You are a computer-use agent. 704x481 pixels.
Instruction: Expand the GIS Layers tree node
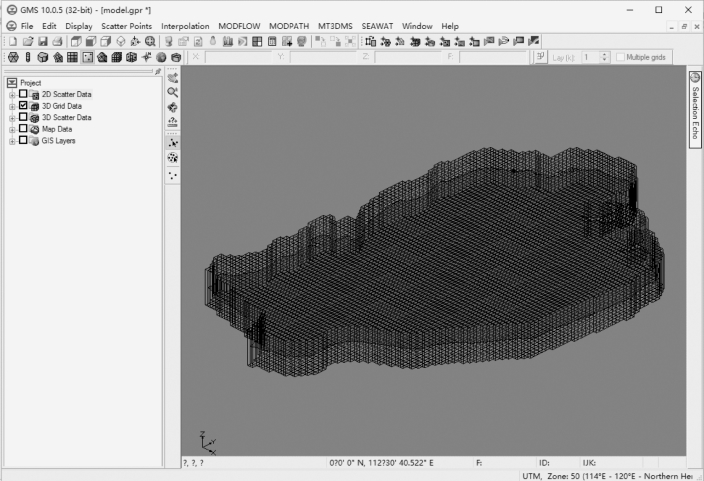coord(11,141)
